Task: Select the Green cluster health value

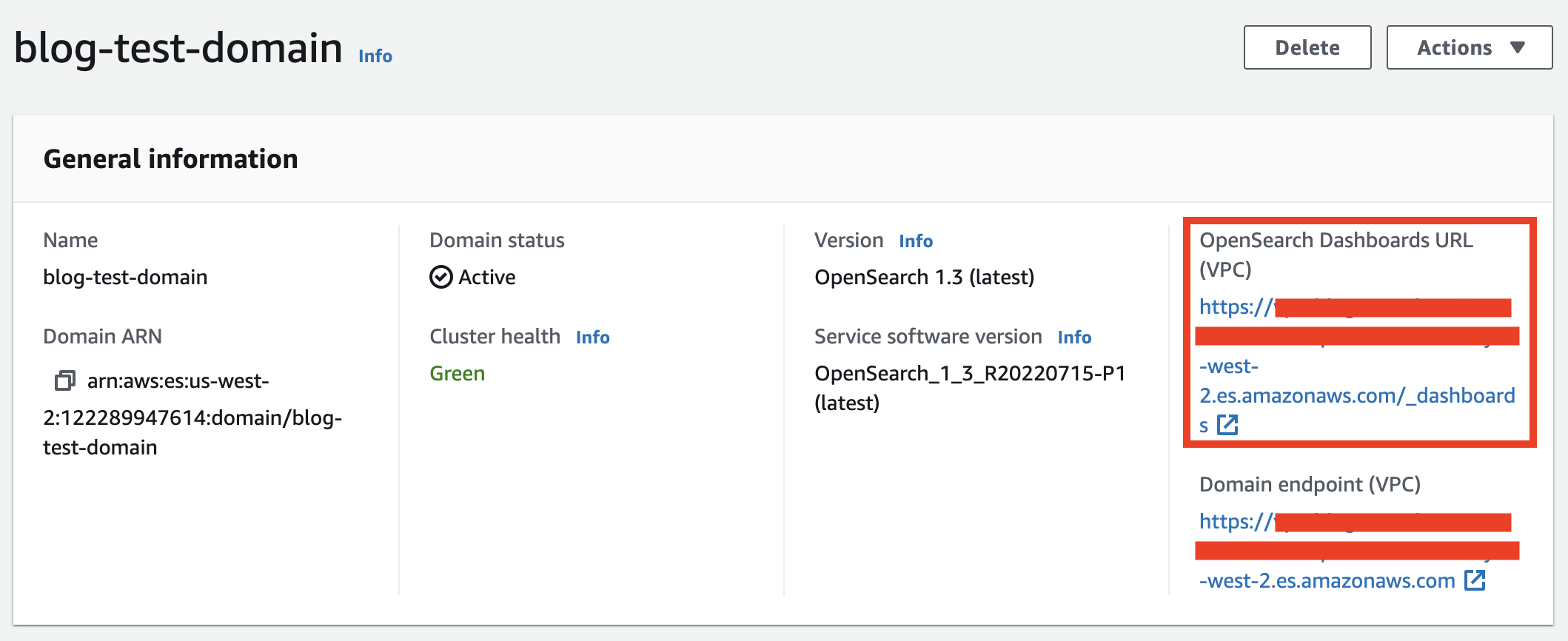Action: coord(457,373)
